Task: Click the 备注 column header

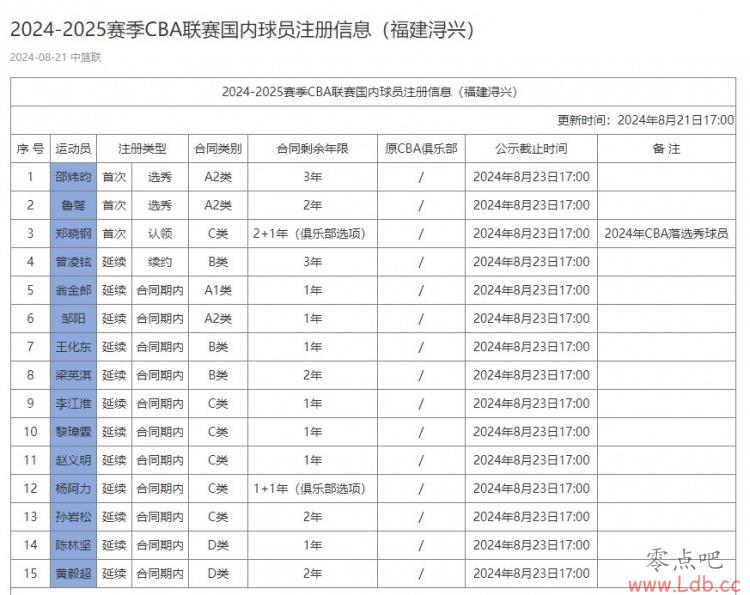Action: pyautogui.click(x=666, y=149)
